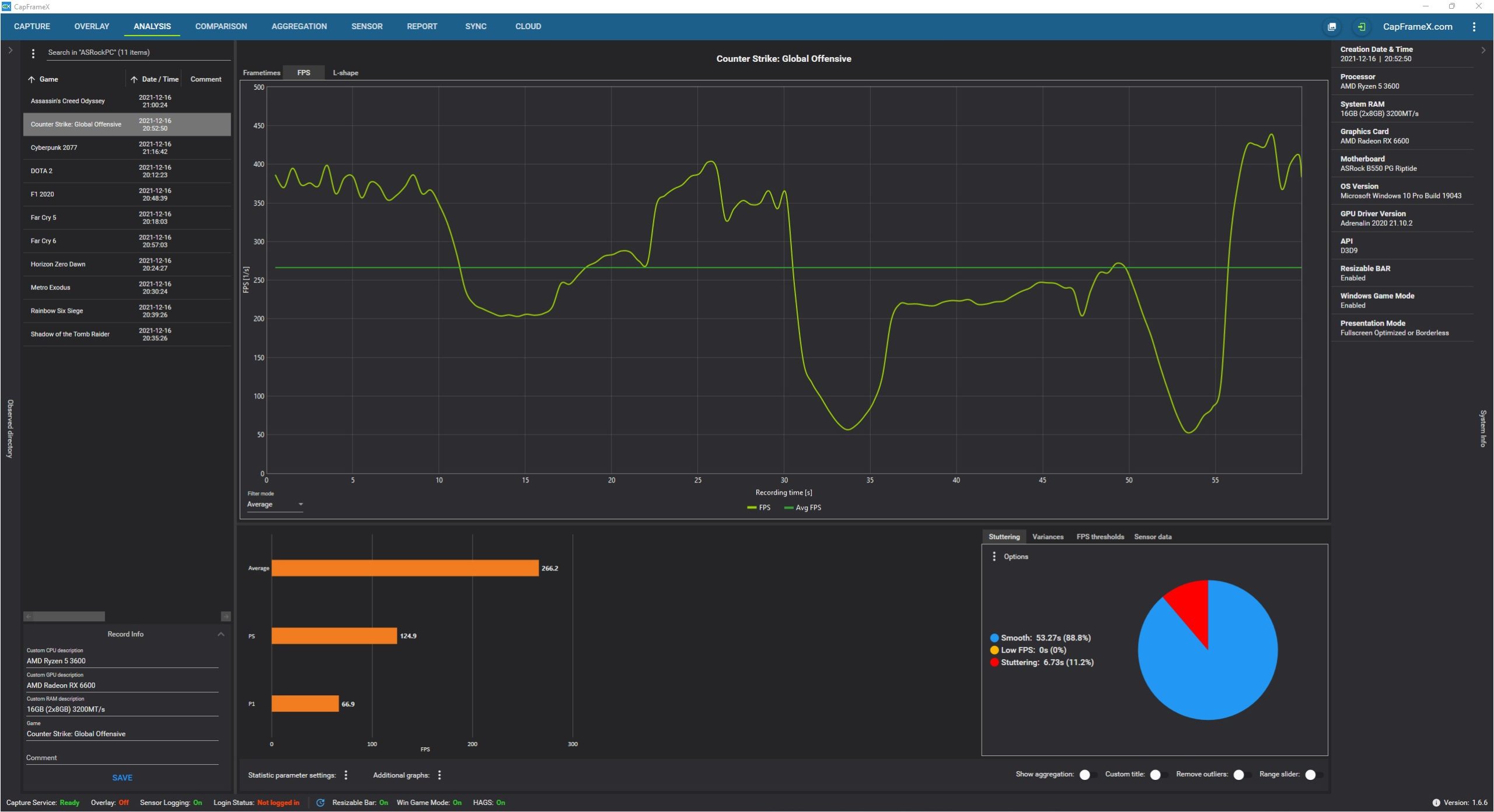Open stuttering chart Options menu
This screenshot has width=1494, height=812.
tap(994, 556)
